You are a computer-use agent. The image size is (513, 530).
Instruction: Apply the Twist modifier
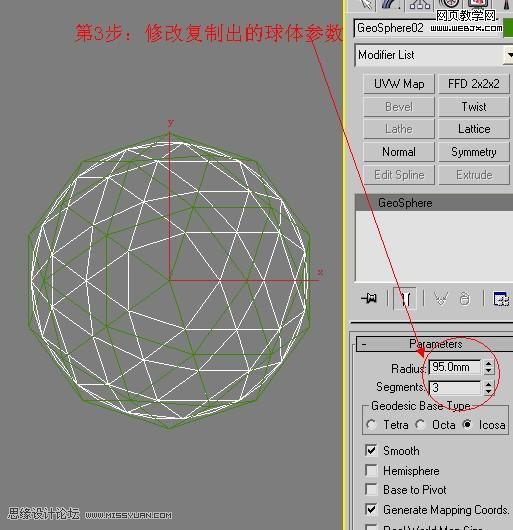point(474,106)
